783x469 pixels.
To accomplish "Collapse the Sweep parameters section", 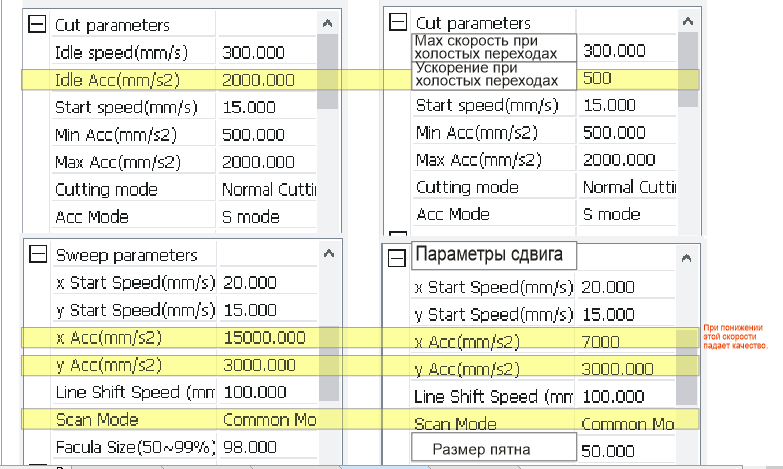I will pyautogui.click(x=39, y=255).
